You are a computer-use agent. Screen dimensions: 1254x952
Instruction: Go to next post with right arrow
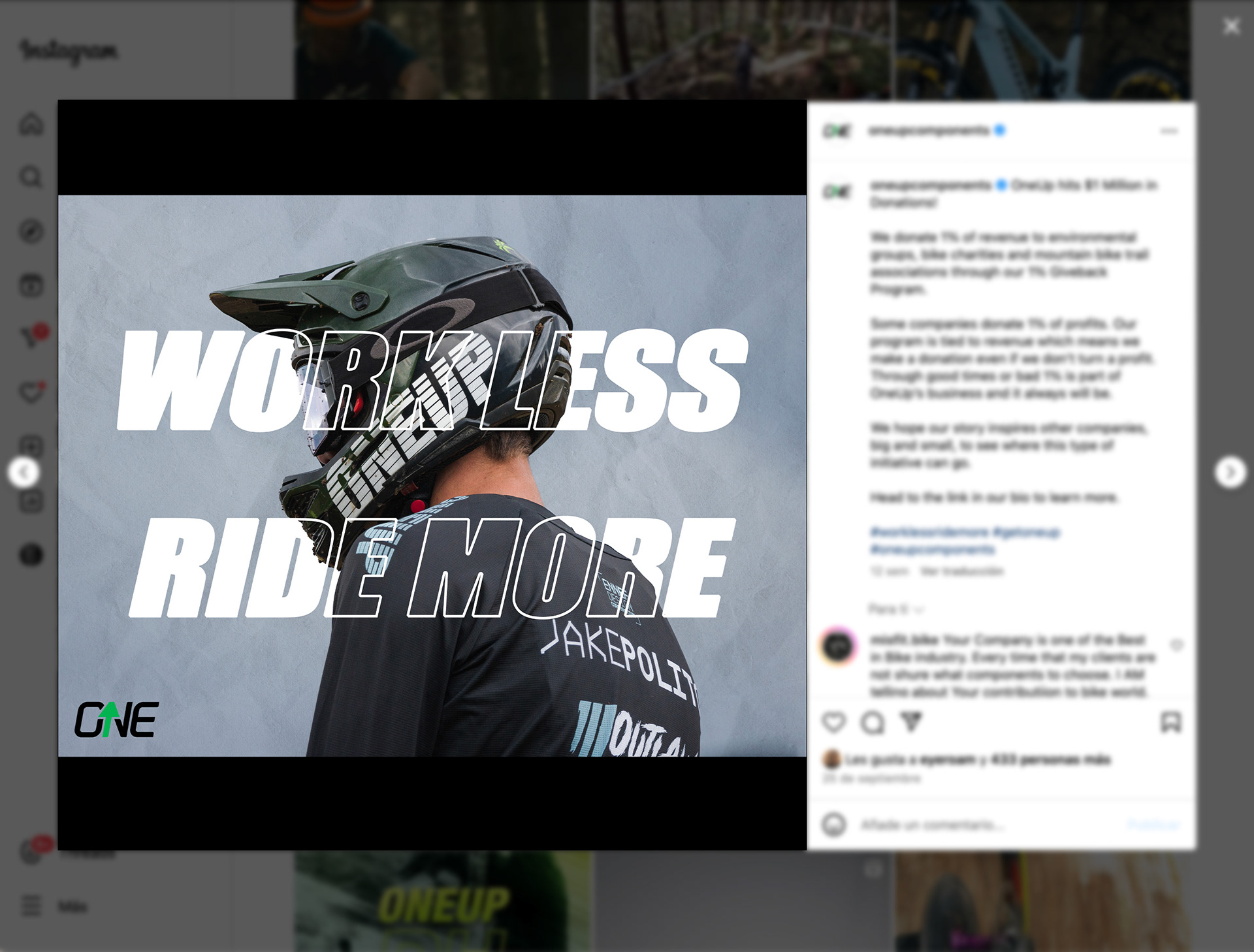click(x=1230, y=472)
